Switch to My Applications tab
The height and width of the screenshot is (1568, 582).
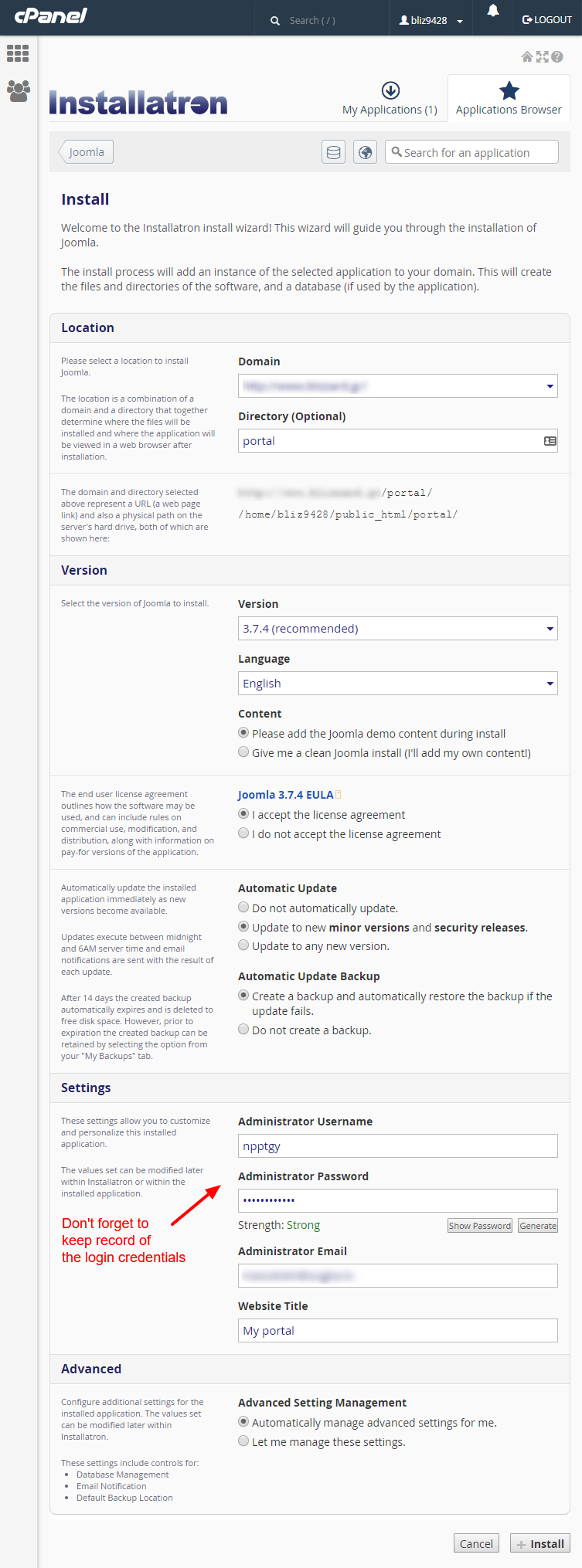390,100
